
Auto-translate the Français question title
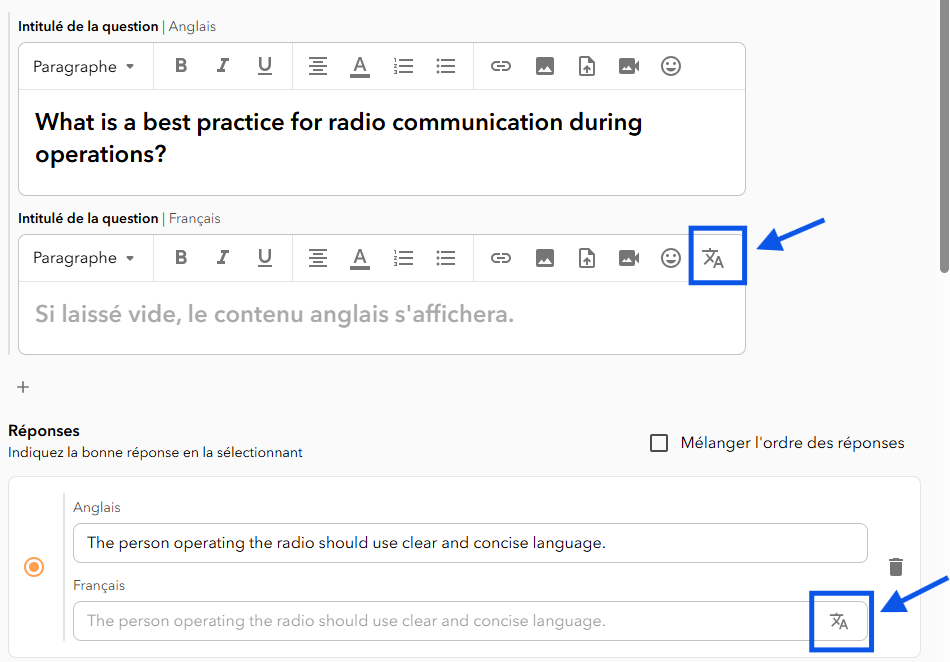point(713,258)
